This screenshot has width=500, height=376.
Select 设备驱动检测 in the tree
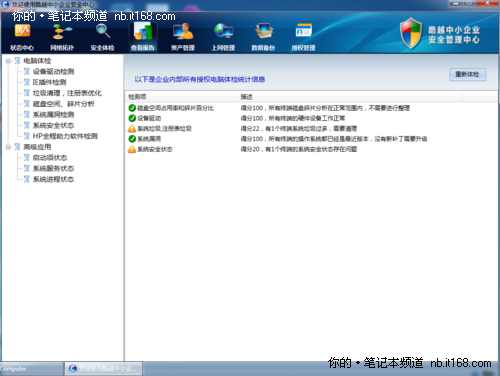[53, 72]
